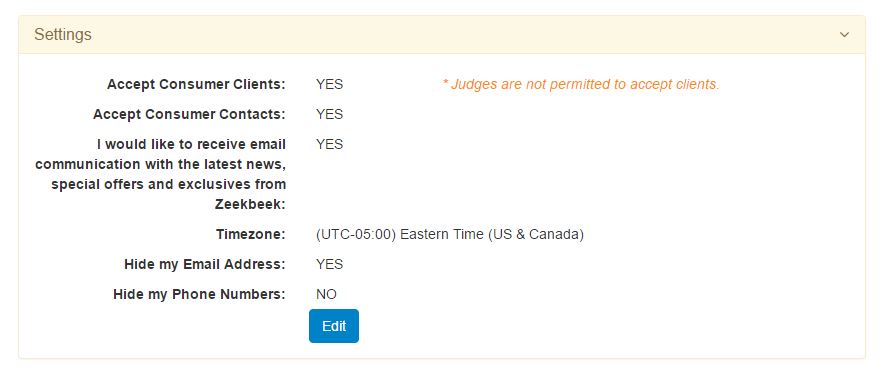Click the blue Edit button
The image size is (880, 379).
pos(334,326)
